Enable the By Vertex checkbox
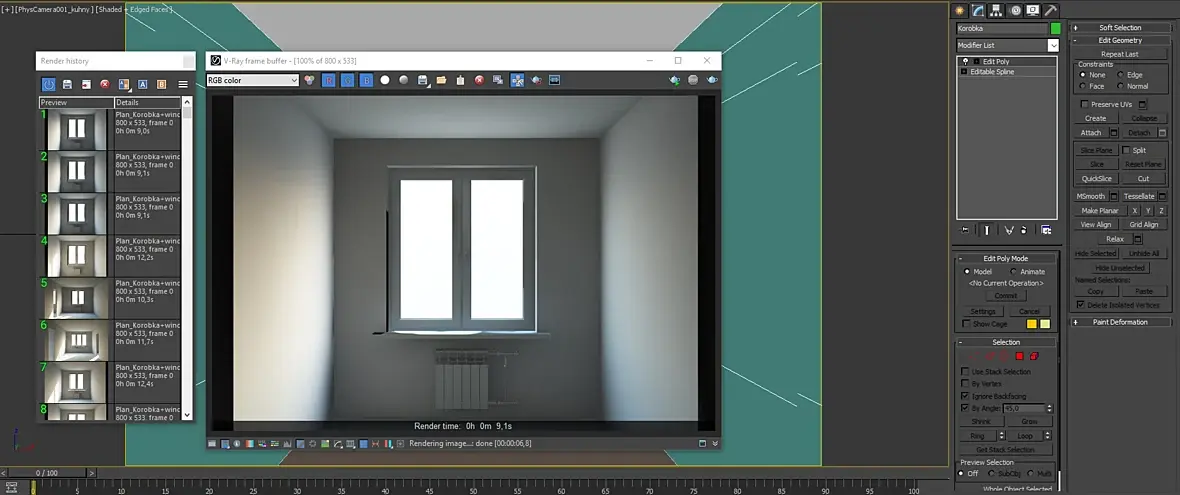The width and height of the screenshot is (1180, 495). 966,384
